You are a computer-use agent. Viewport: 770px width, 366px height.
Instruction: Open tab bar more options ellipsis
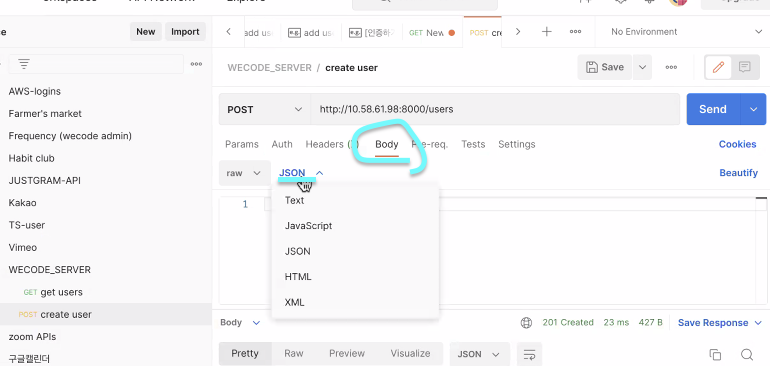click(x=575, y=31)
